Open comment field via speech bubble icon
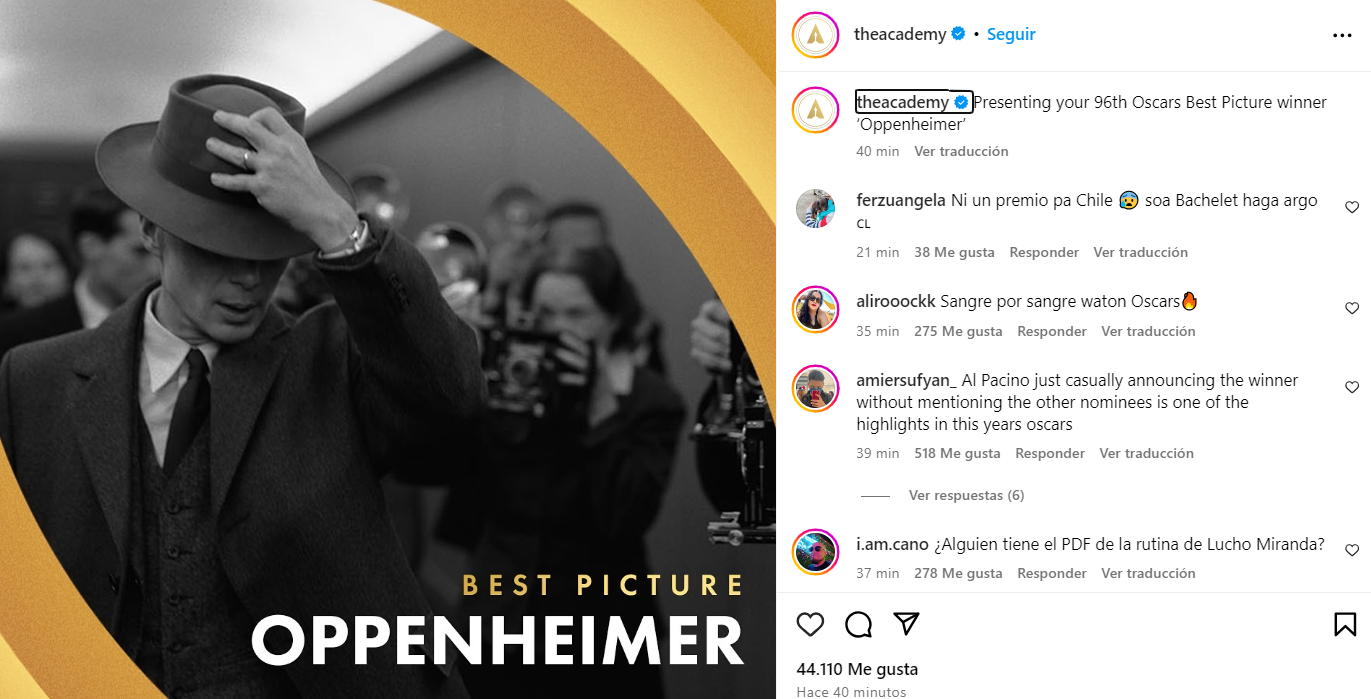This screenshot has width=1371, height=699. coord(858,625)
